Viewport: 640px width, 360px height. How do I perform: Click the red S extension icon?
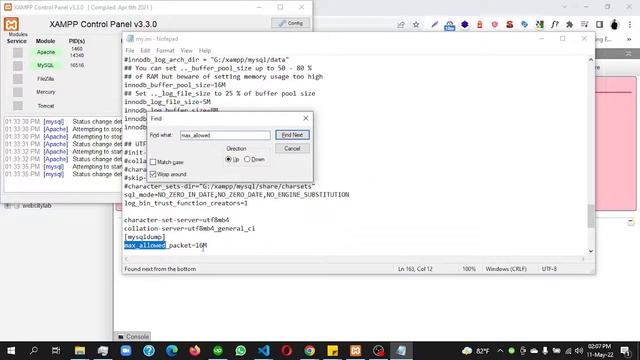[509, 25]
